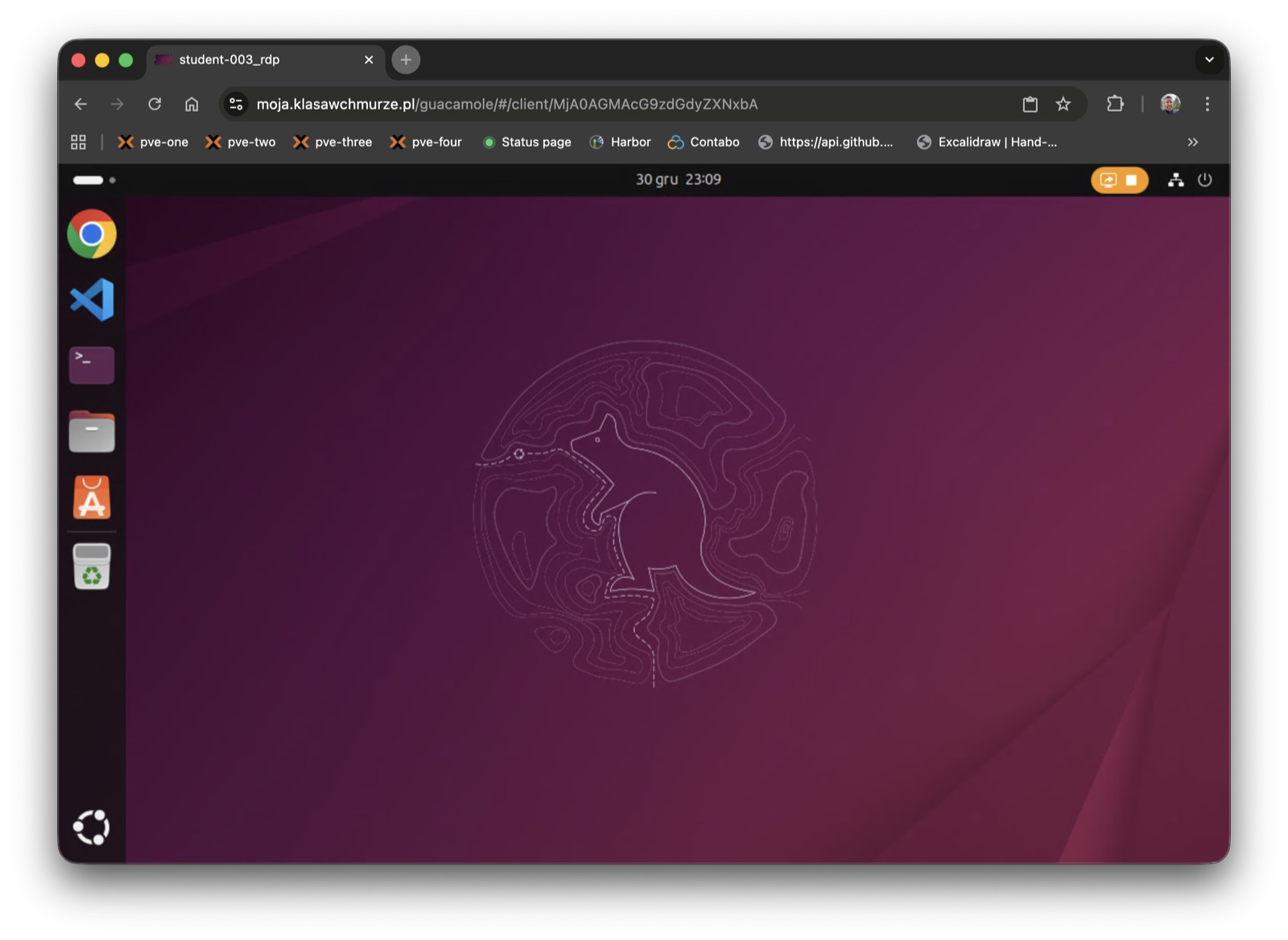Open the Contabo bookmark

point(704,142)
